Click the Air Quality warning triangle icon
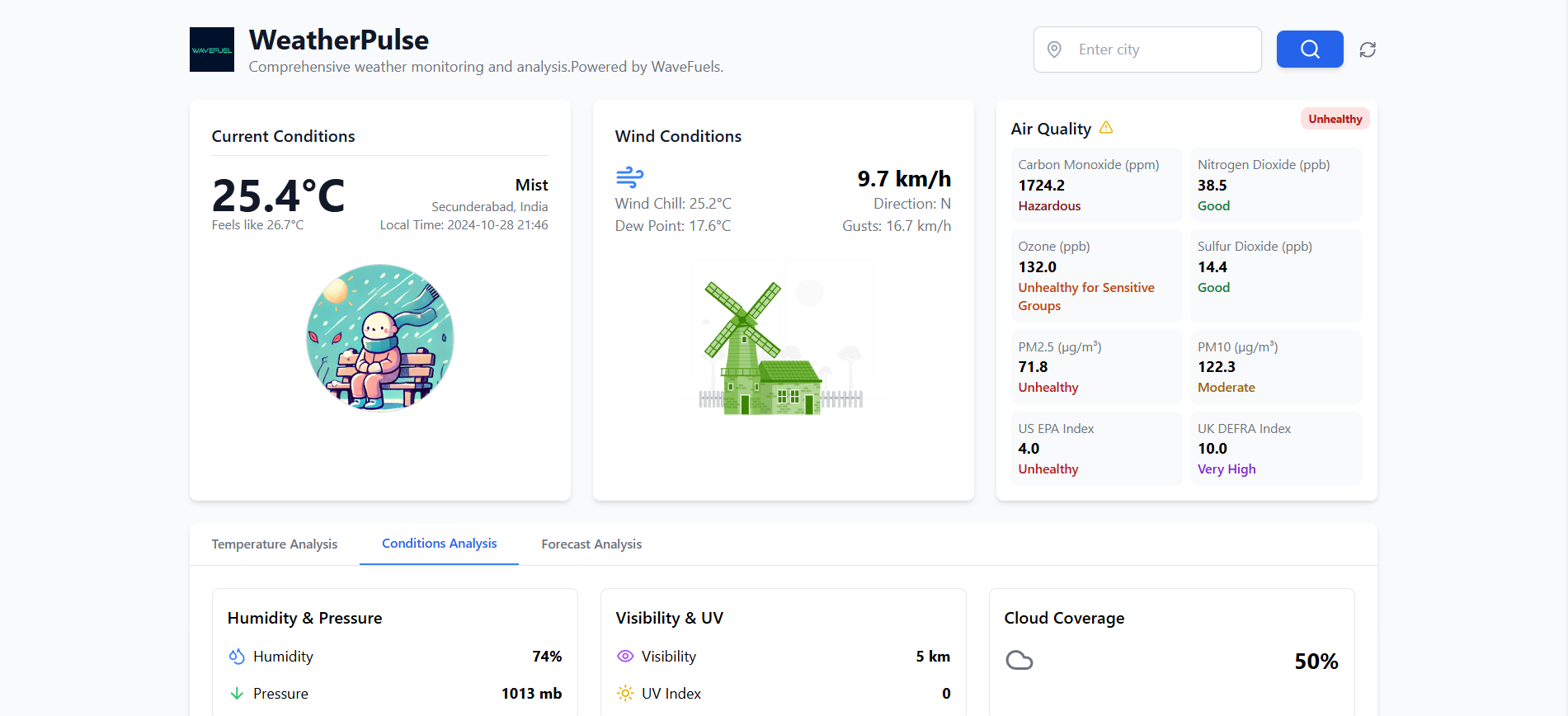The height and width of the screenshot is (716, 1568). [x=1106, y=127]
